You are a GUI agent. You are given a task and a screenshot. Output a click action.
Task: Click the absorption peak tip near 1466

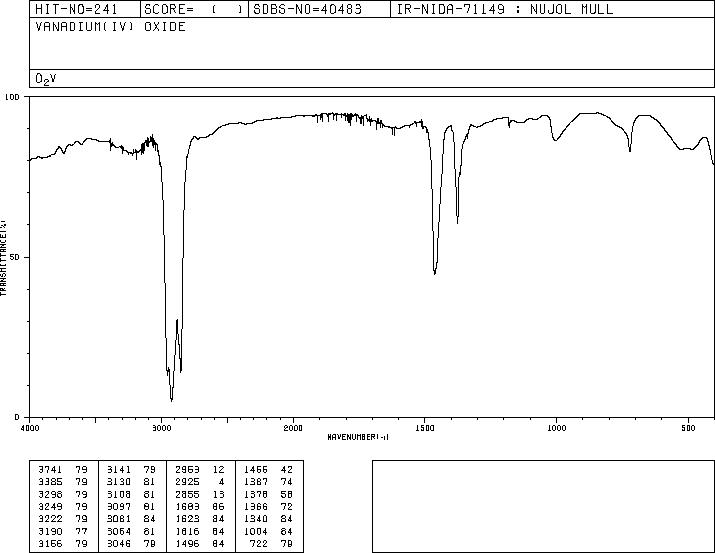tap(435, 273)
